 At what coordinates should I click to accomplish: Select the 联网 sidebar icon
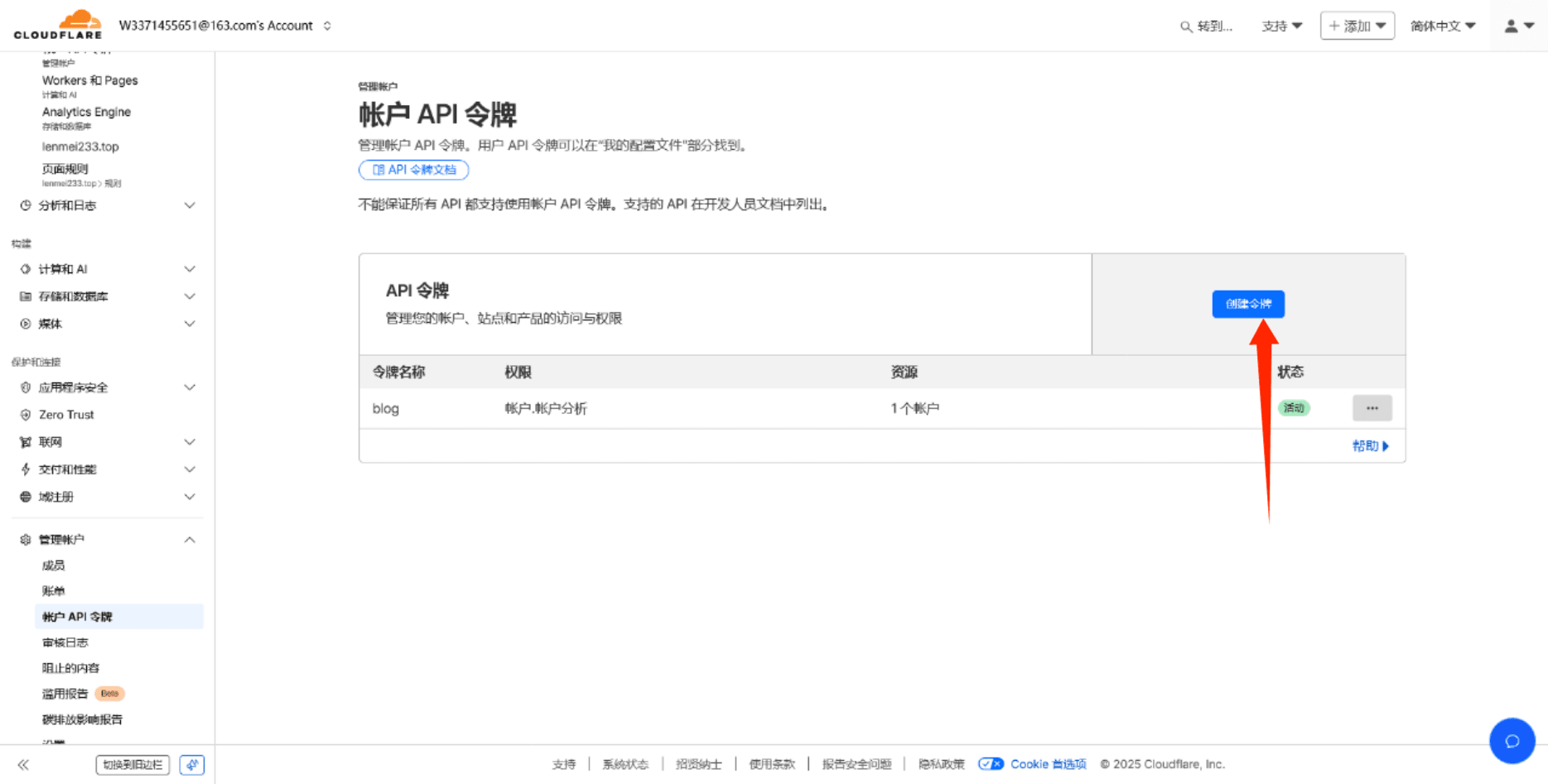pos(26,441)
